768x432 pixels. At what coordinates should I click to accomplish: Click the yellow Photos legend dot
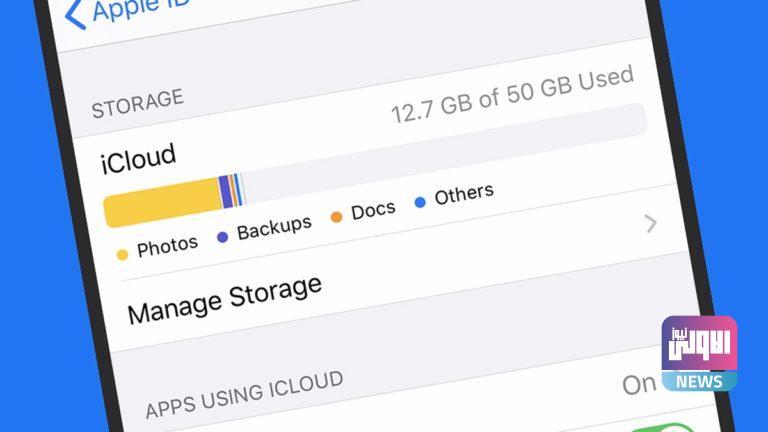click(x=122, y=254)
